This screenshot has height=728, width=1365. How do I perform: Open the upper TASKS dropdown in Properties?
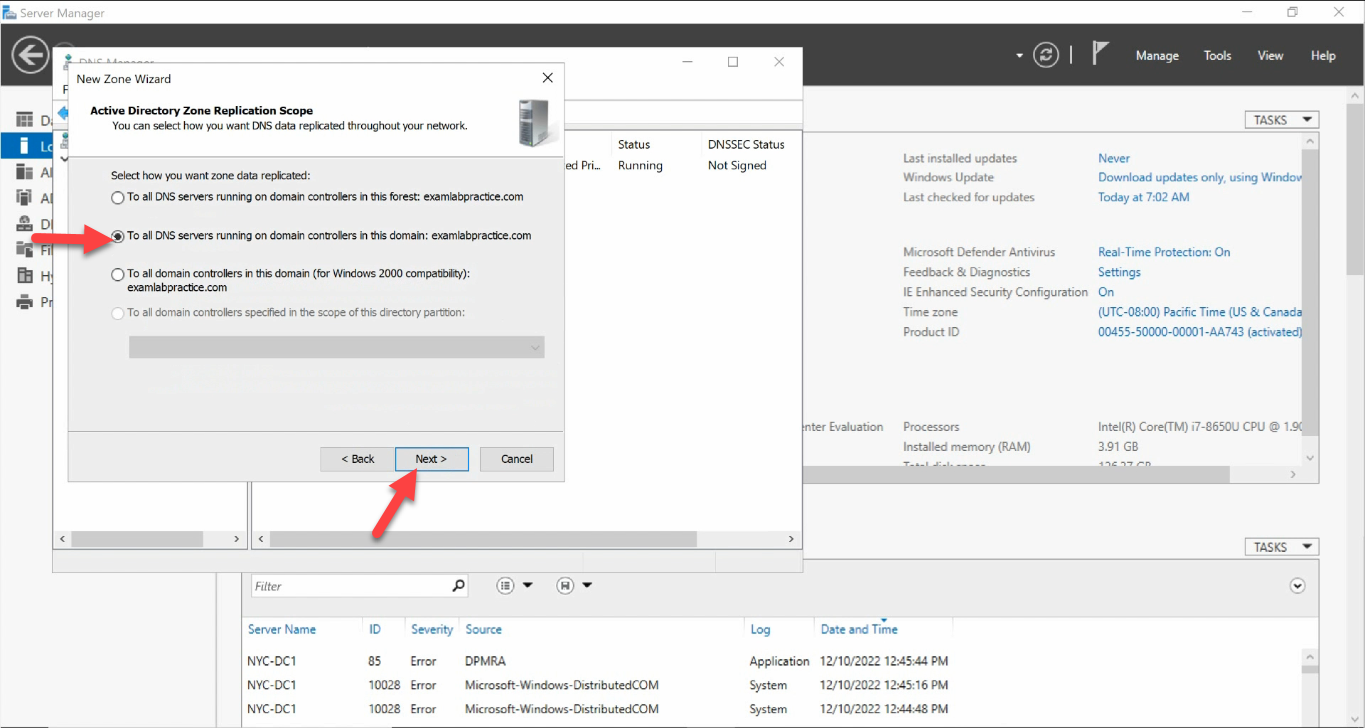1281,120
